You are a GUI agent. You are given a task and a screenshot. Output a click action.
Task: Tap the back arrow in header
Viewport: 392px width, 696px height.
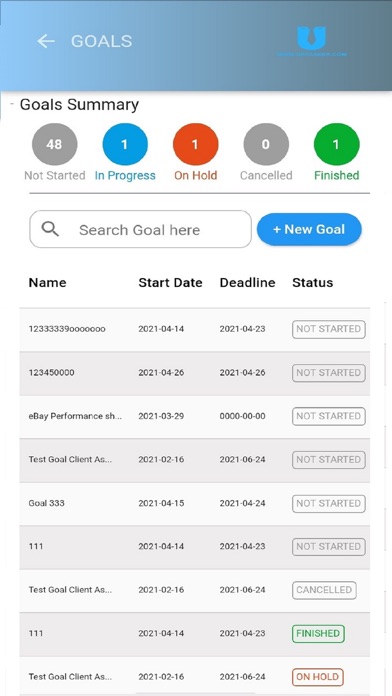pyautogui.click(x=46, y=41)
